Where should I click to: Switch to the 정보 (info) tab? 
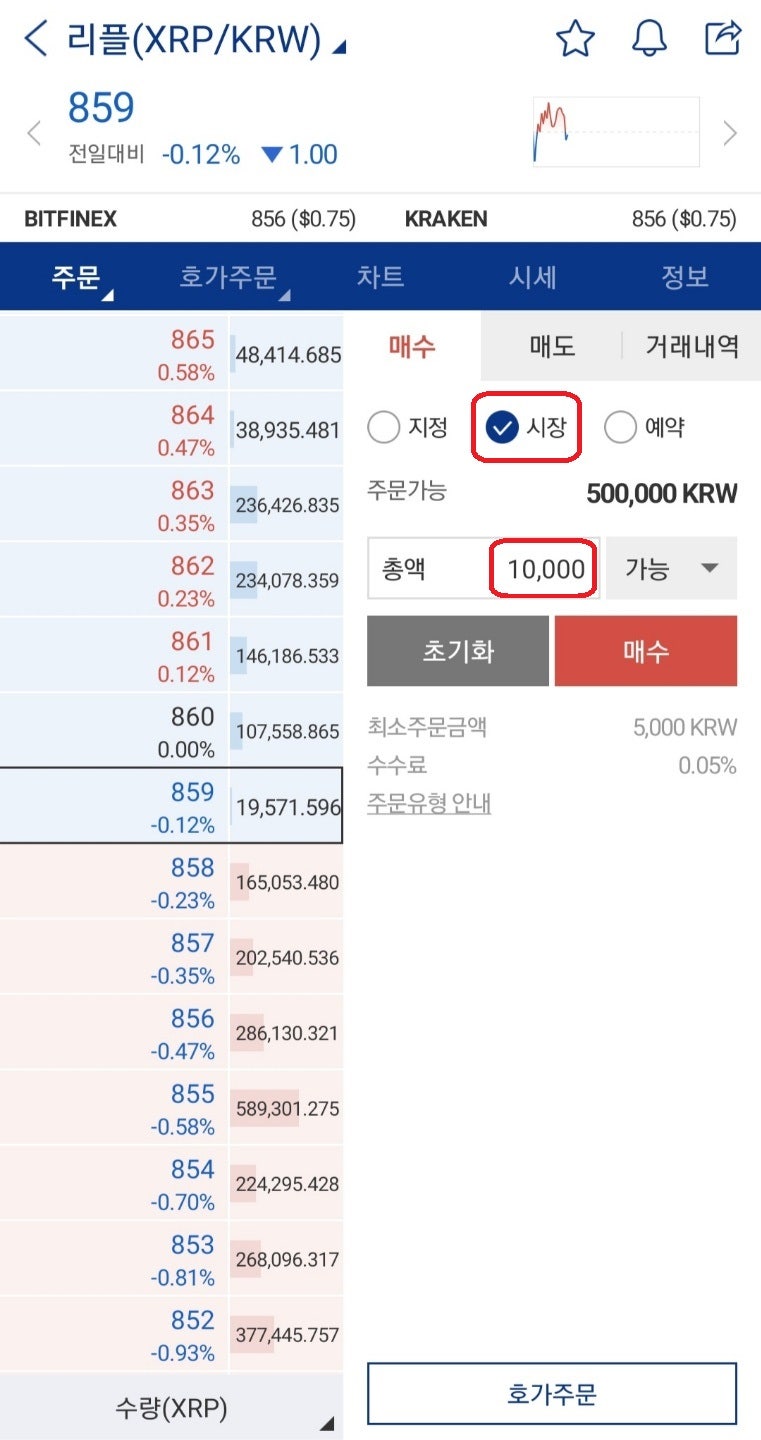(686, 278)
